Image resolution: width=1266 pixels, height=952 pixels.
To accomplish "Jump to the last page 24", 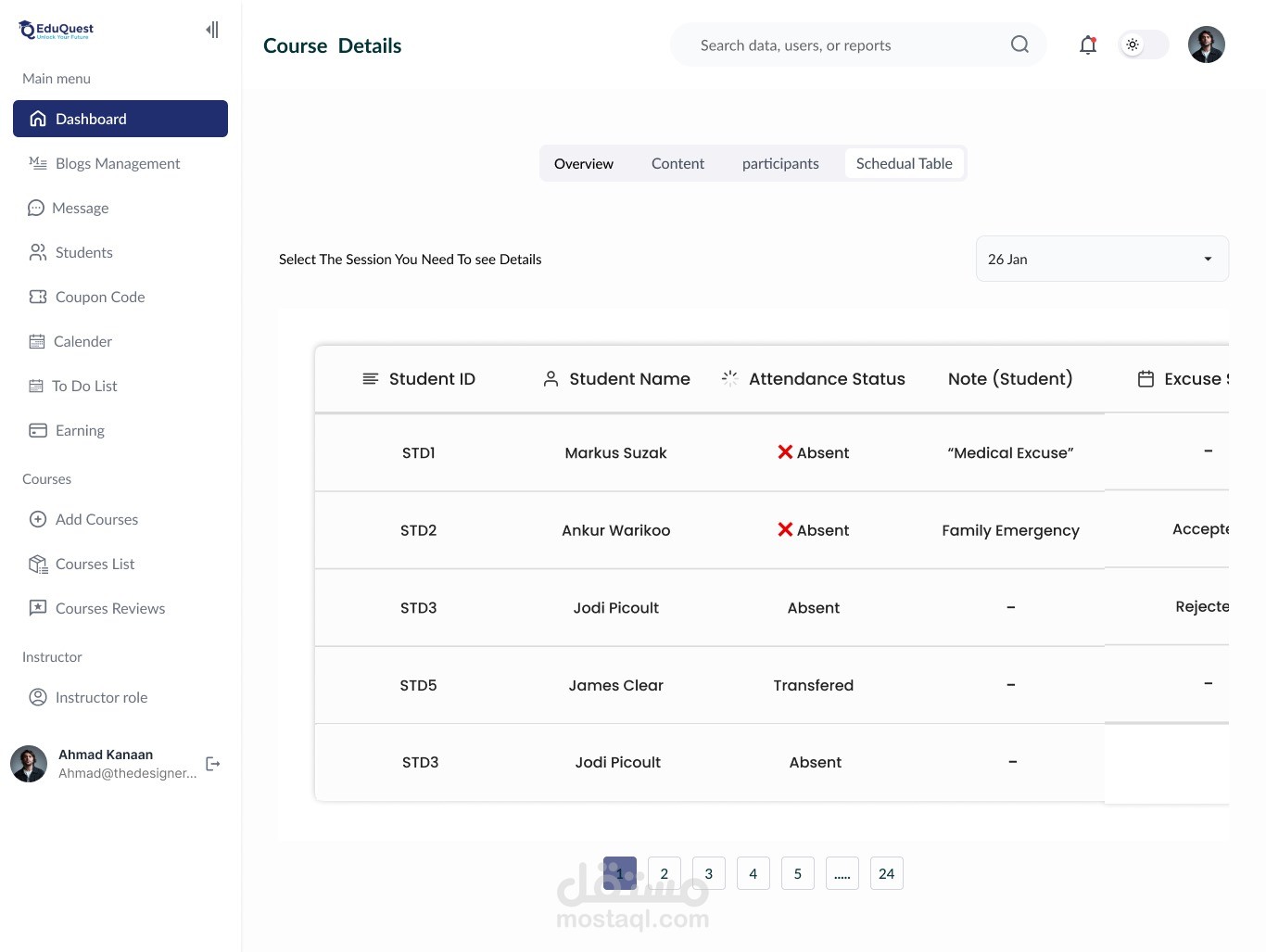I will click(x=887, y=873).
